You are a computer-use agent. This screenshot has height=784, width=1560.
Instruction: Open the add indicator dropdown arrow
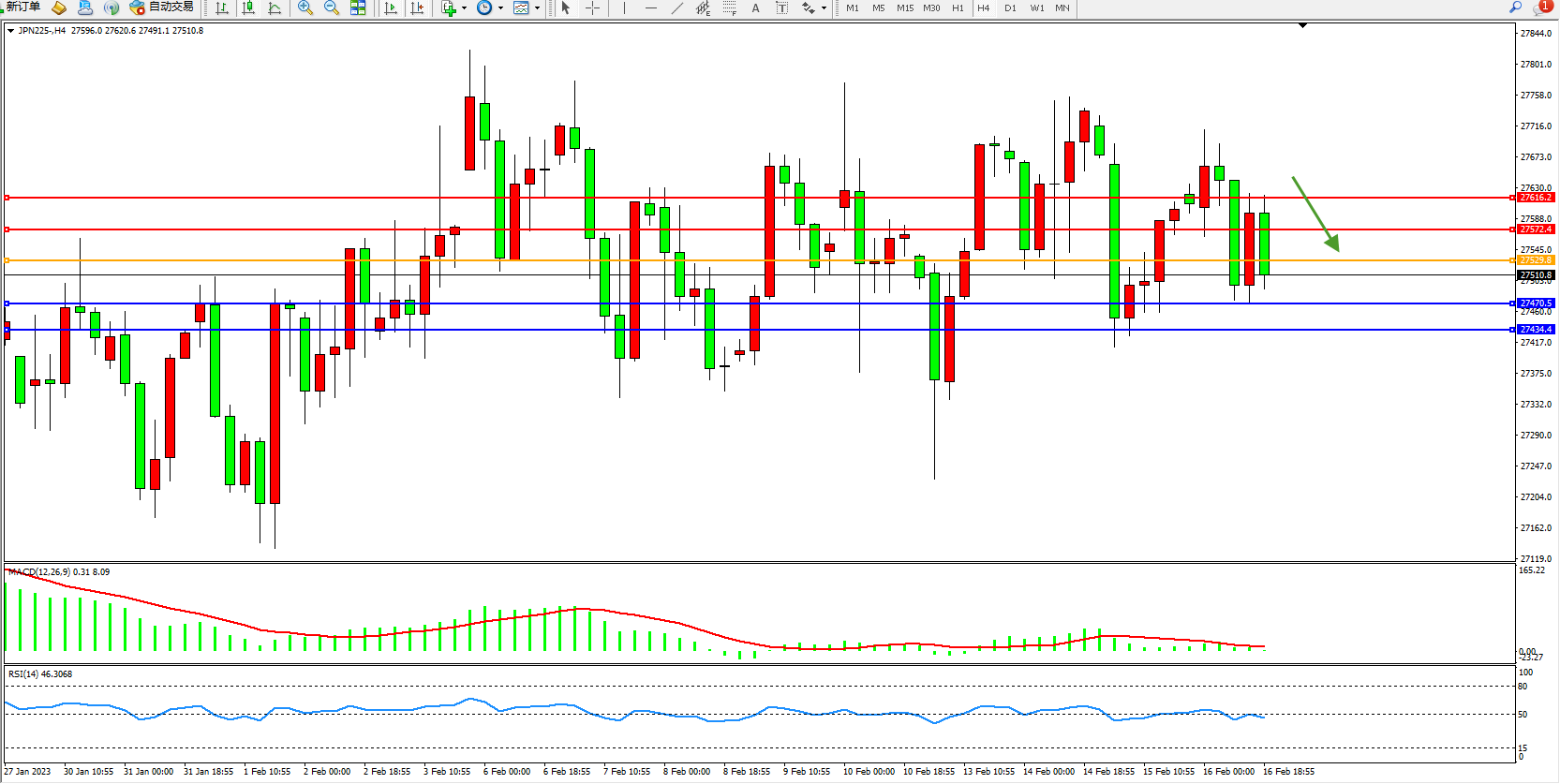point(464,7)
